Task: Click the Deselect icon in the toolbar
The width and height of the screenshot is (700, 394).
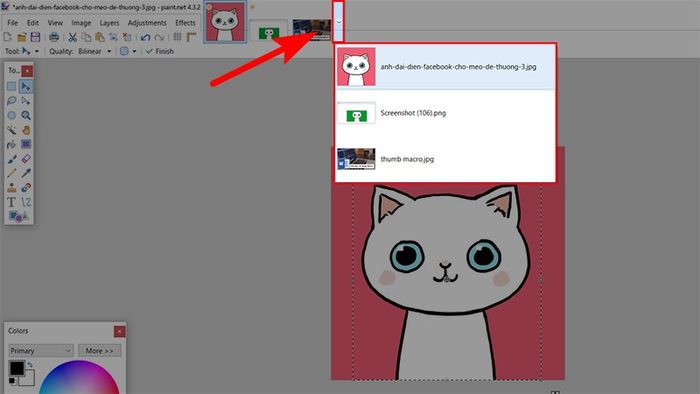Action: pos(127,37)
